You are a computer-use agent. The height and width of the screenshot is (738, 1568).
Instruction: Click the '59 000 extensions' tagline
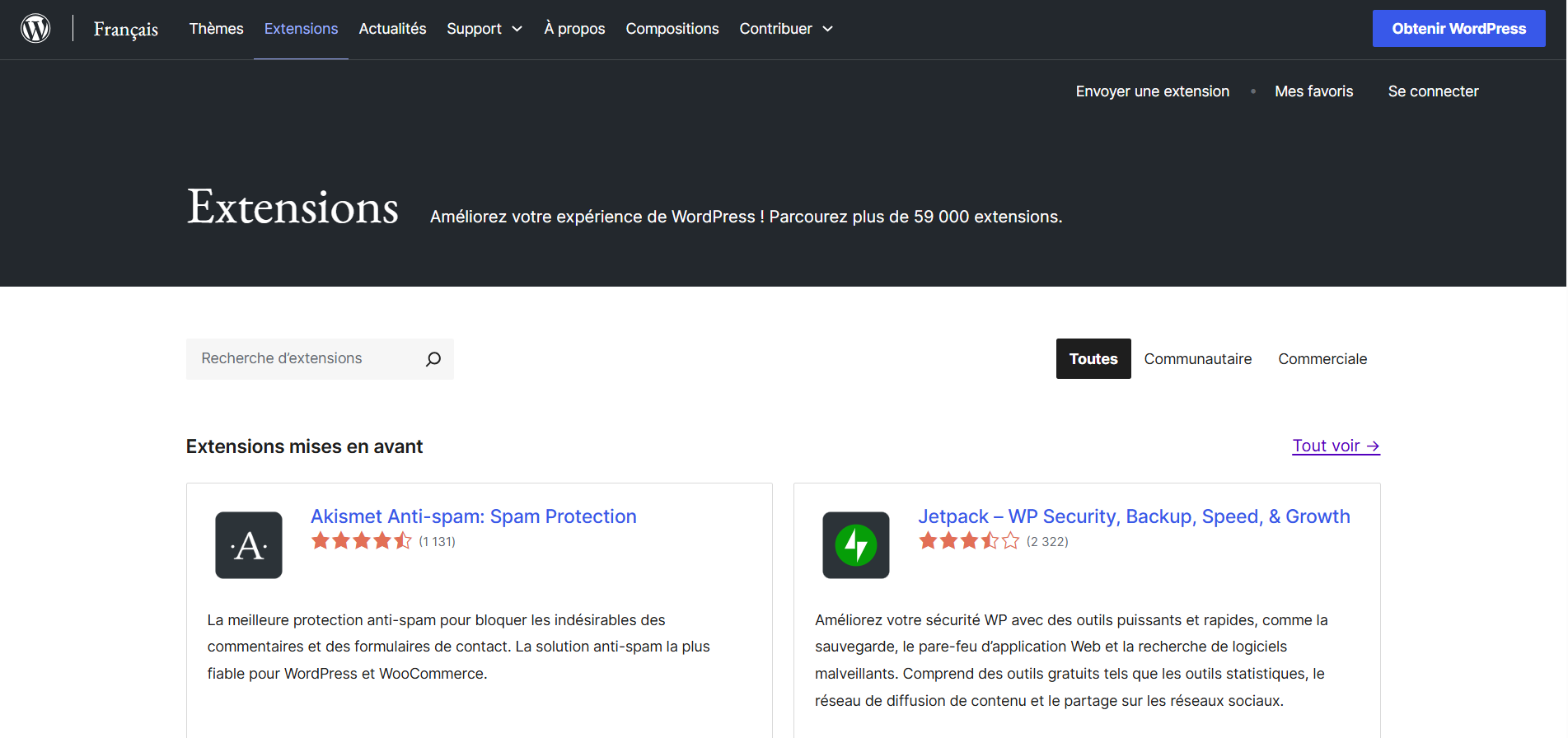click(747, 217)
